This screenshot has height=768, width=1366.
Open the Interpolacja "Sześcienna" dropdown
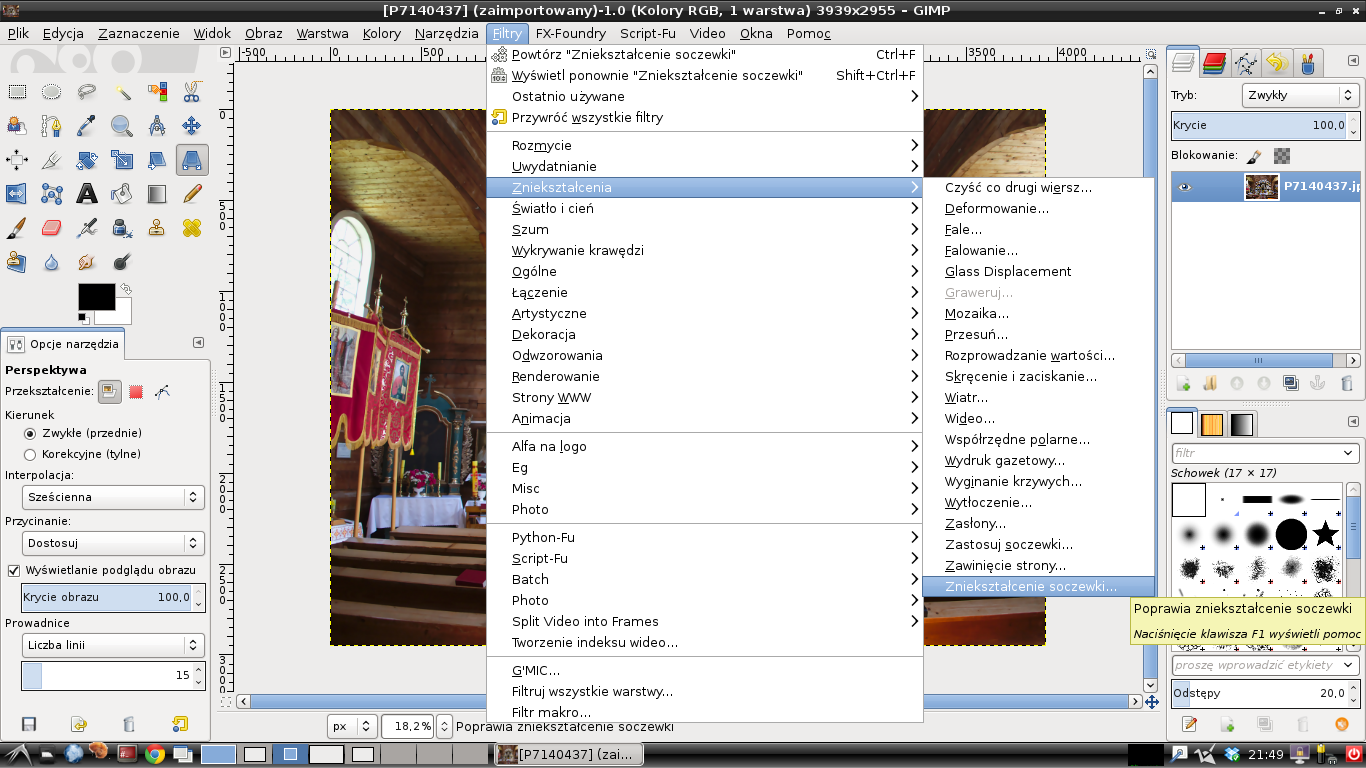pyautogui.click(x=113, y=497)
